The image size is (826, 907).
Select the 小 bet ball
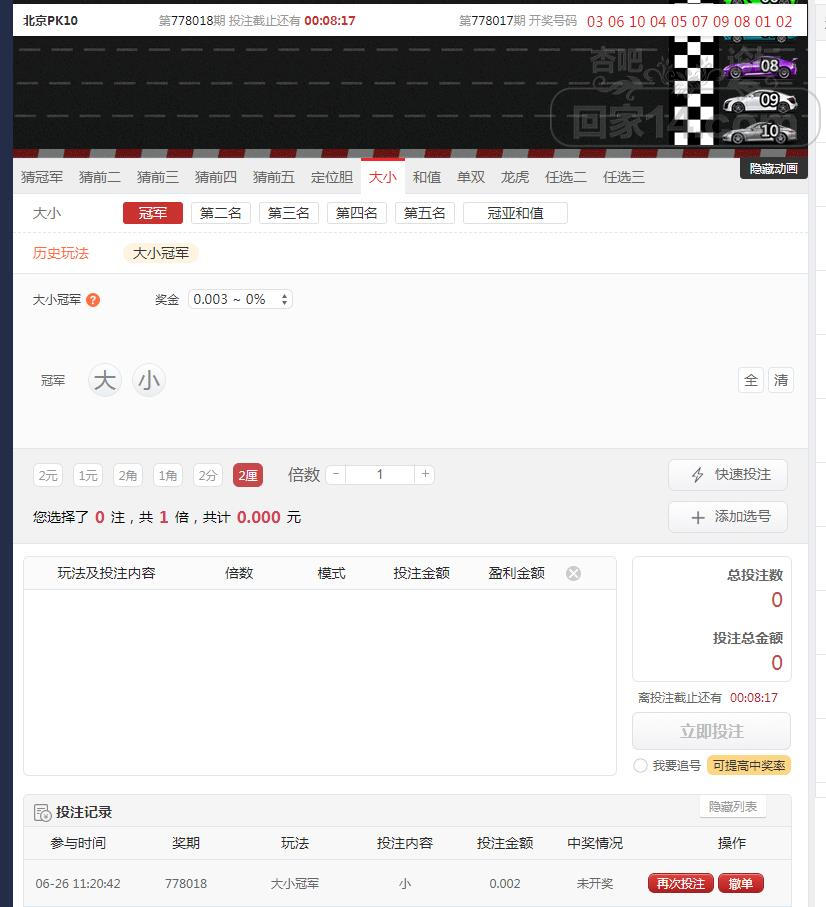point(149,381)
